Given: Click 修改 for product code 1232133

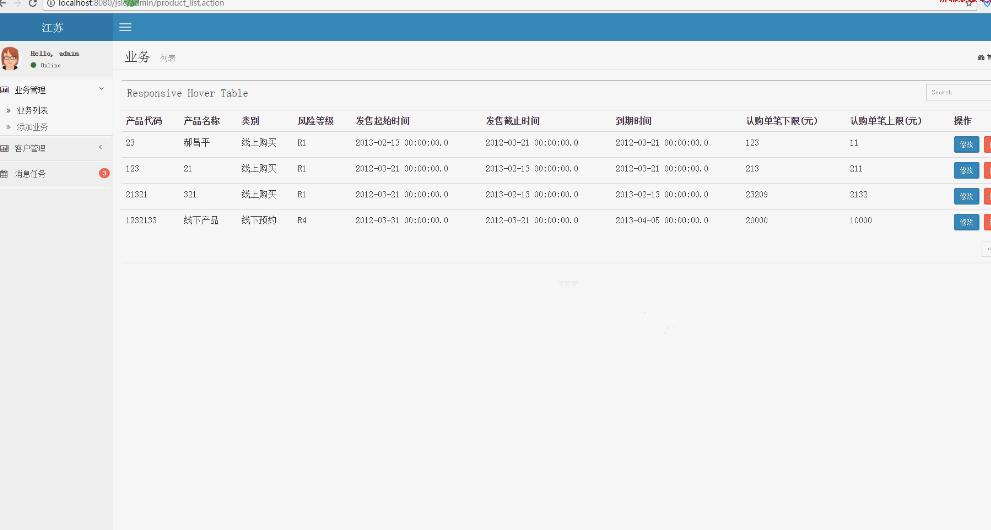Looking at the screenshot, I should pyautogui.click(x=966, y=222).
